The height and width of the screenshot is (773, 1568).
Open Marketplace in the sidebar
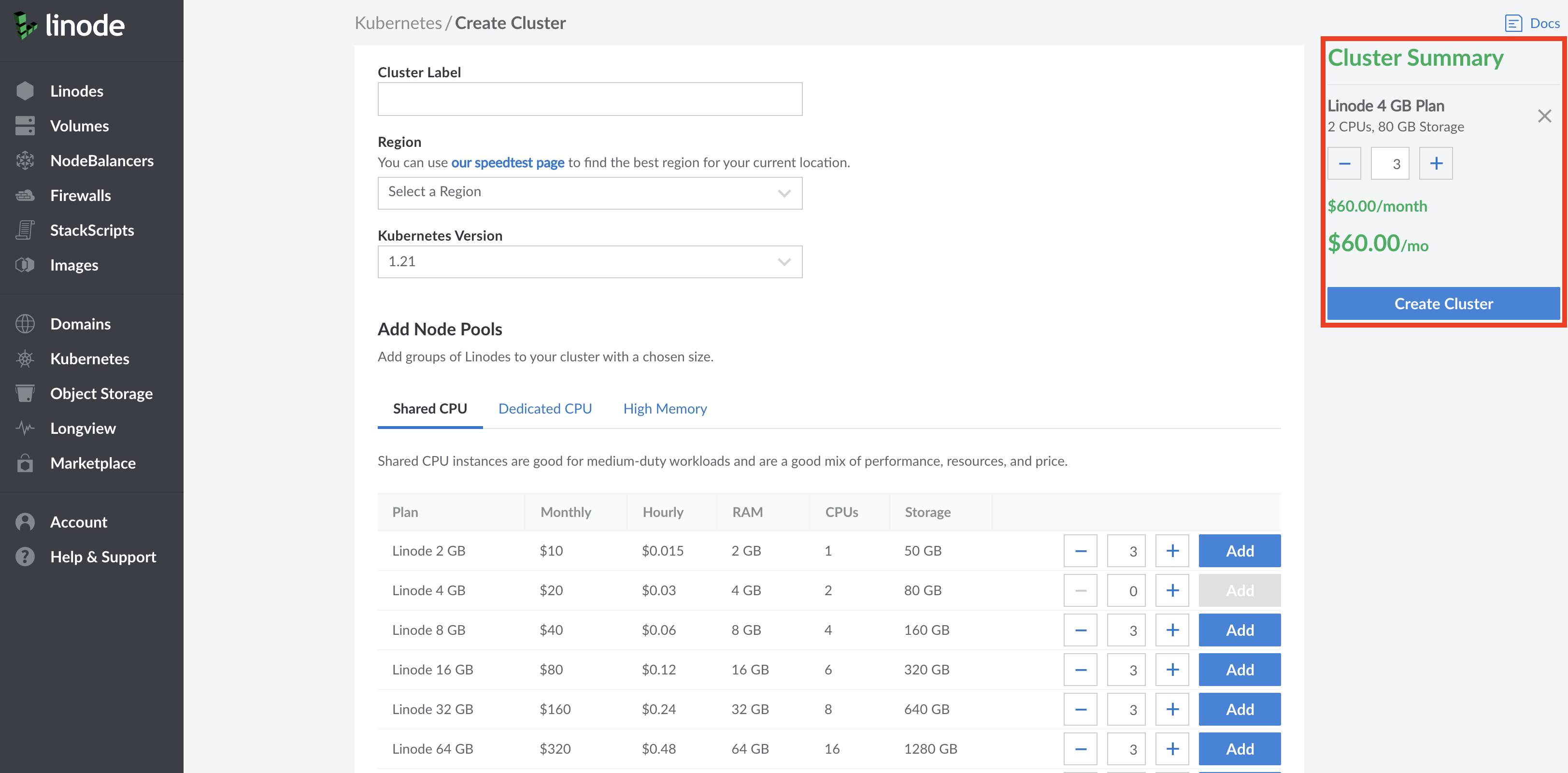point(93,463)
